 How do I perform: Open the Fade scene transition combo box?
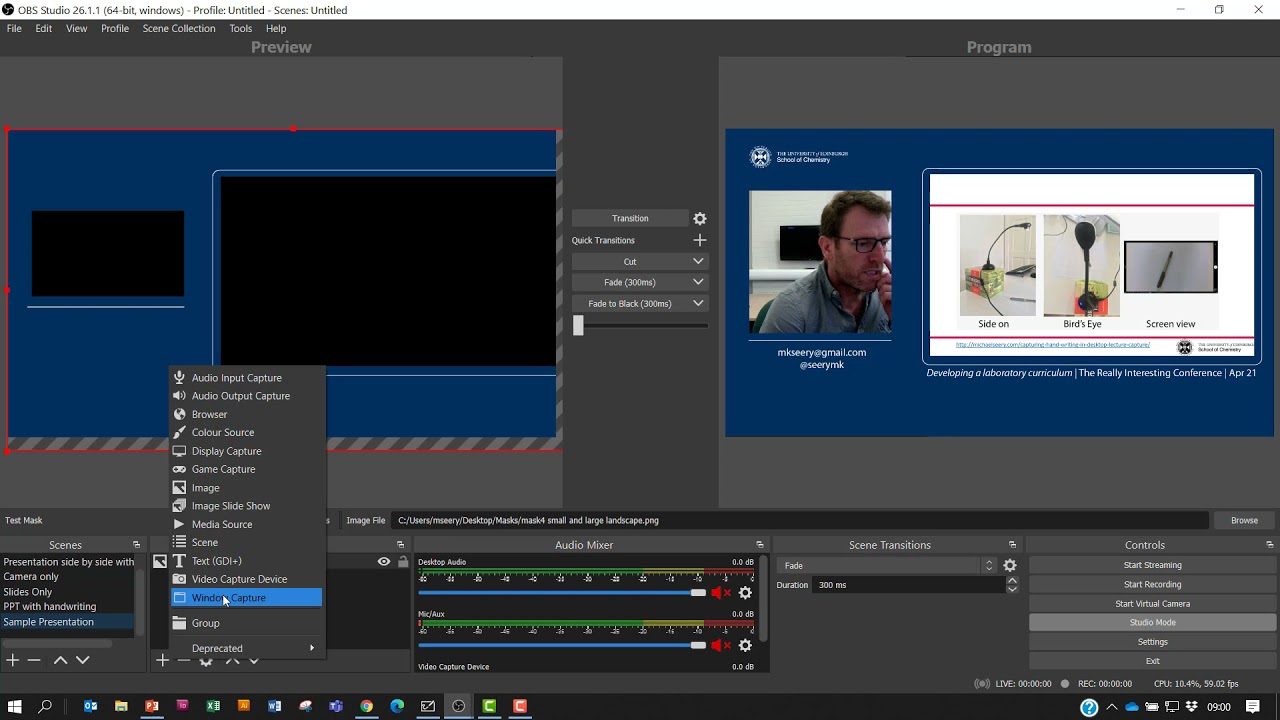point(888,566)
